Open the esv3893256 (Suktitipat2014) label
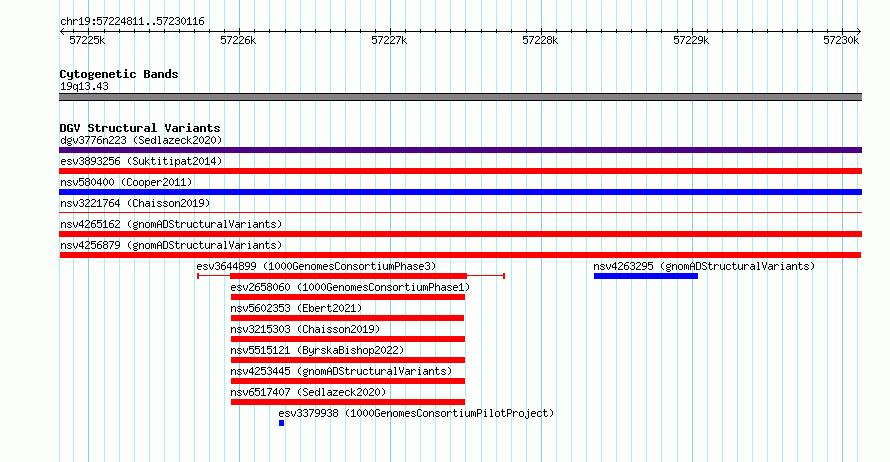 coord(141,161)
